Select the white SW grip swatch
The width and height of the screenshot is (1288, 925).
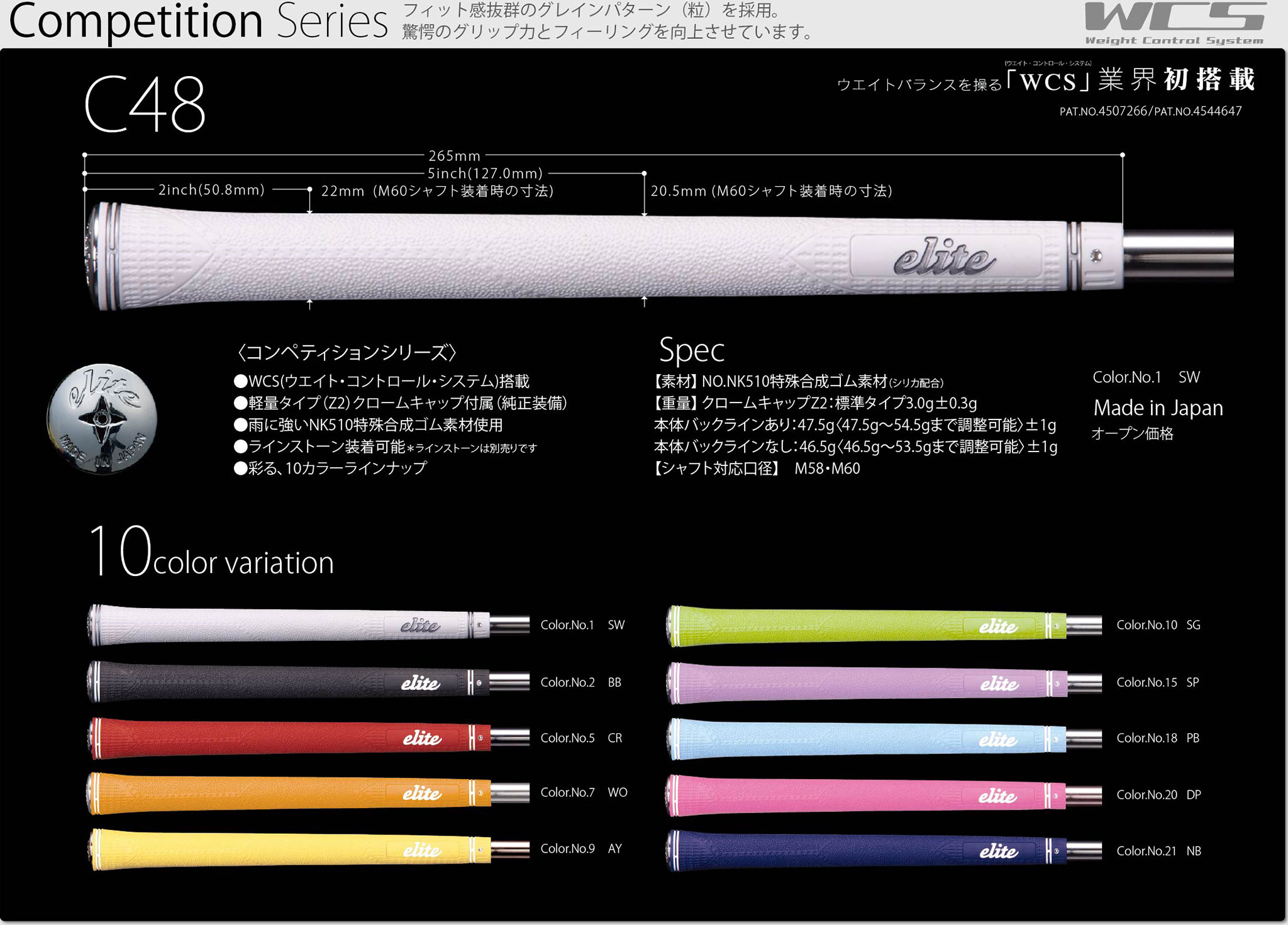pos(308,625)
